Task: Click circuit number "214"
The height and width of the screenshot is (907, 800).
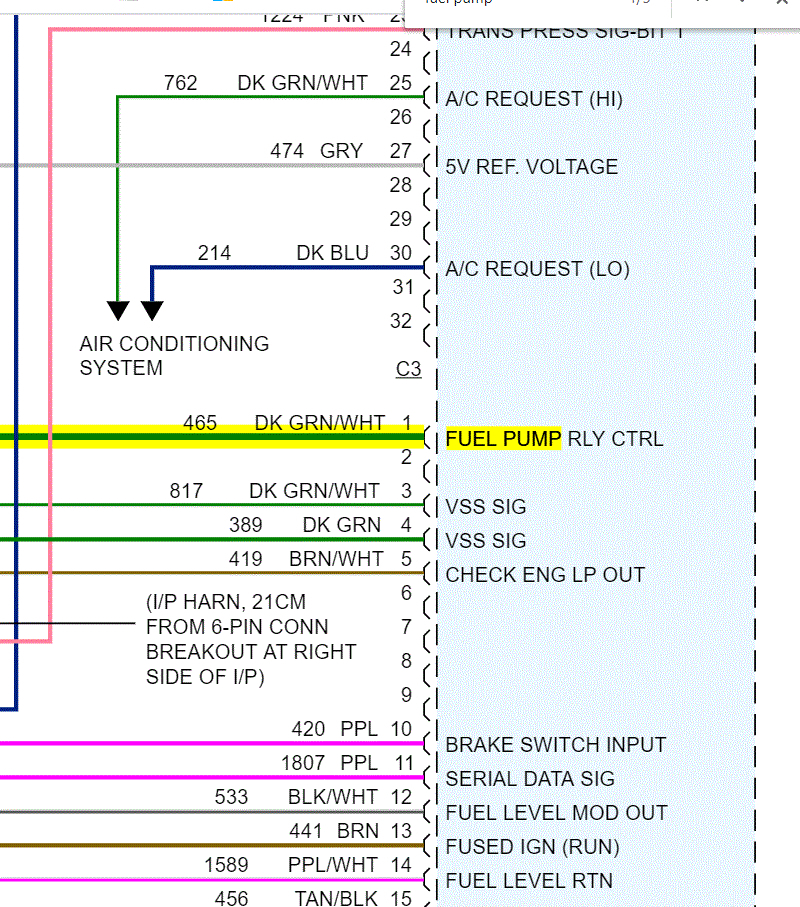Action: pos(214,253)
